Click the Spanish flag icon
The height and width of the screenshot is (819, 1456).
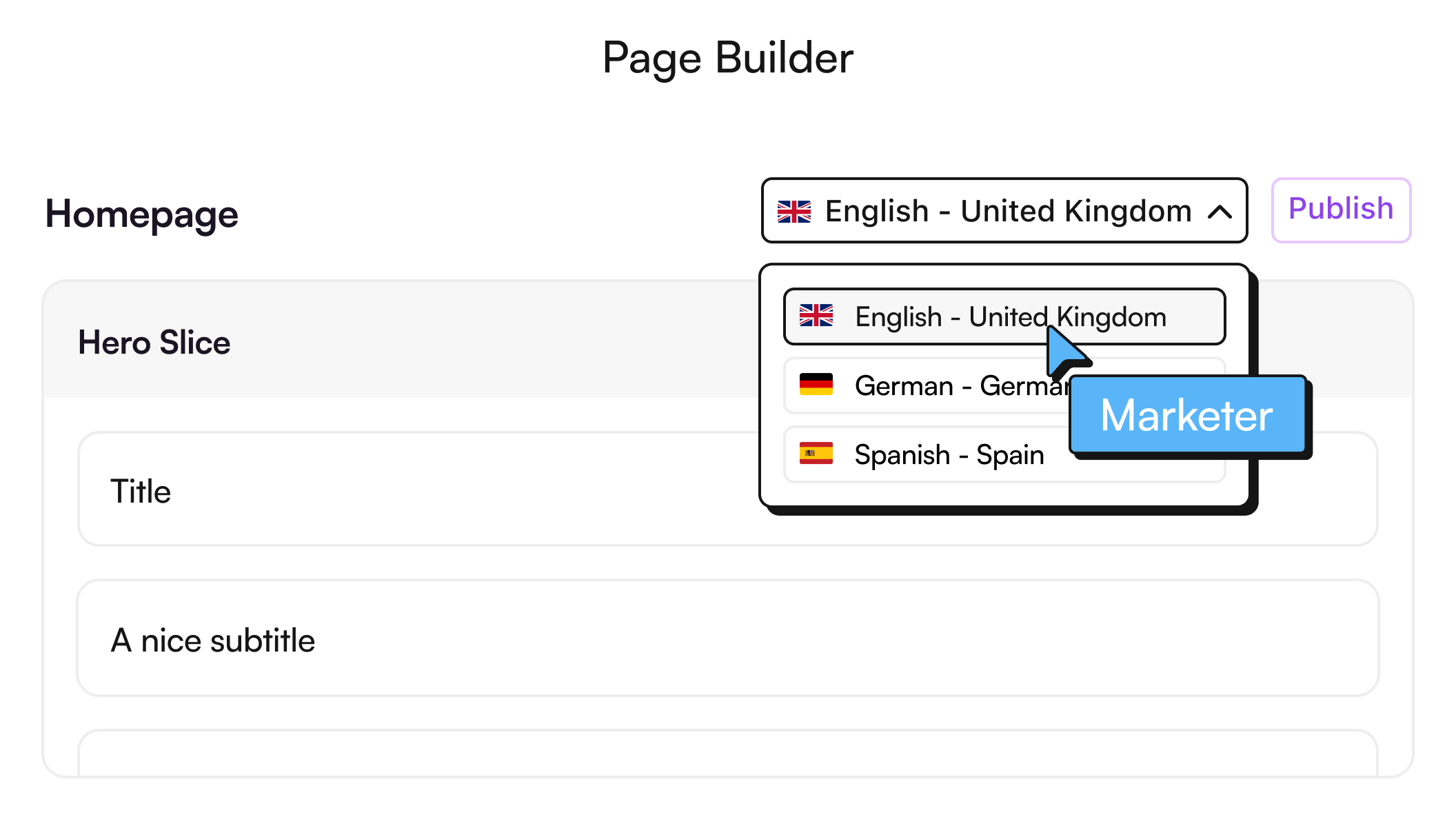point(816,454)
